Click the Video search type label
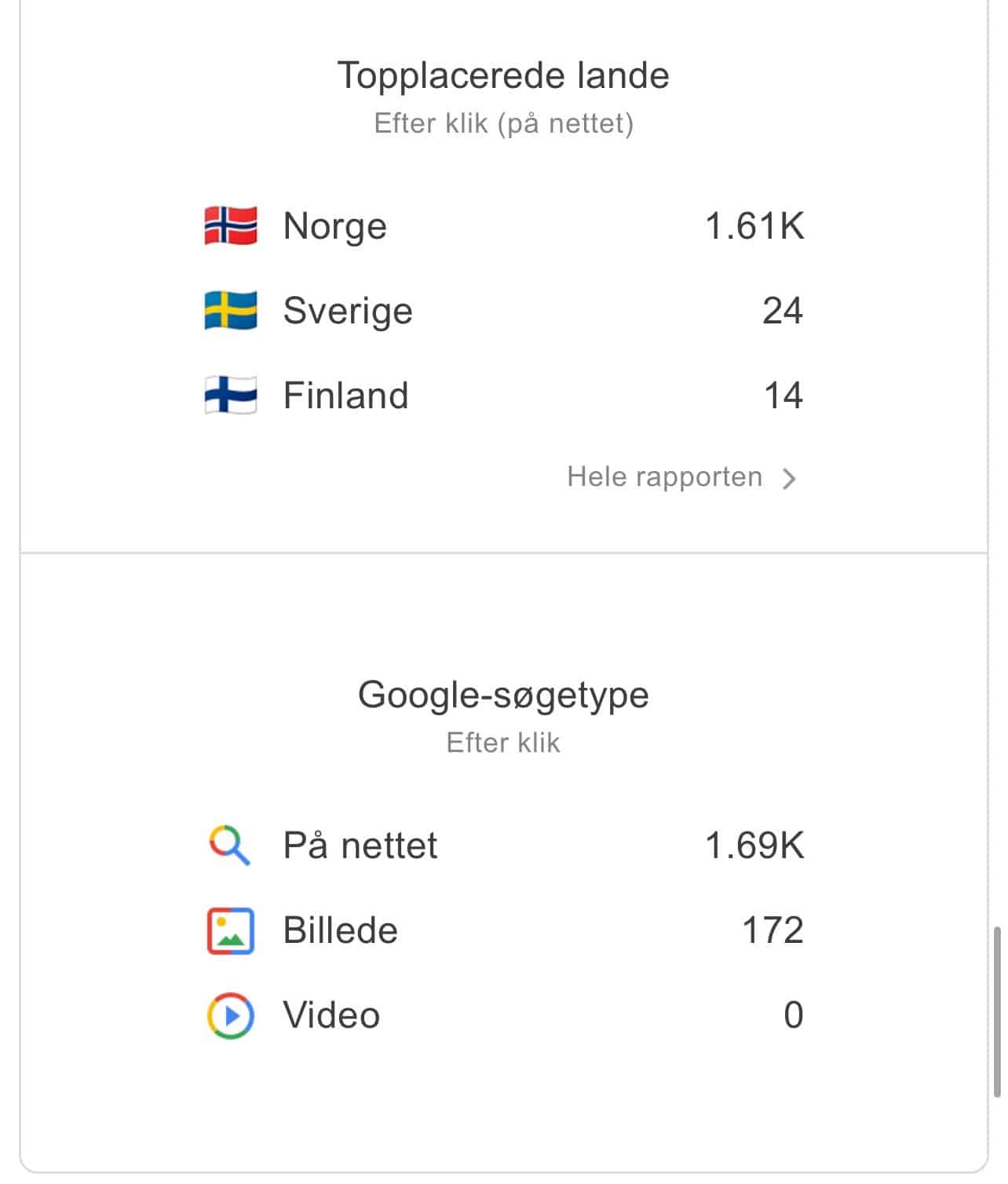 (x=331, y=1015)
